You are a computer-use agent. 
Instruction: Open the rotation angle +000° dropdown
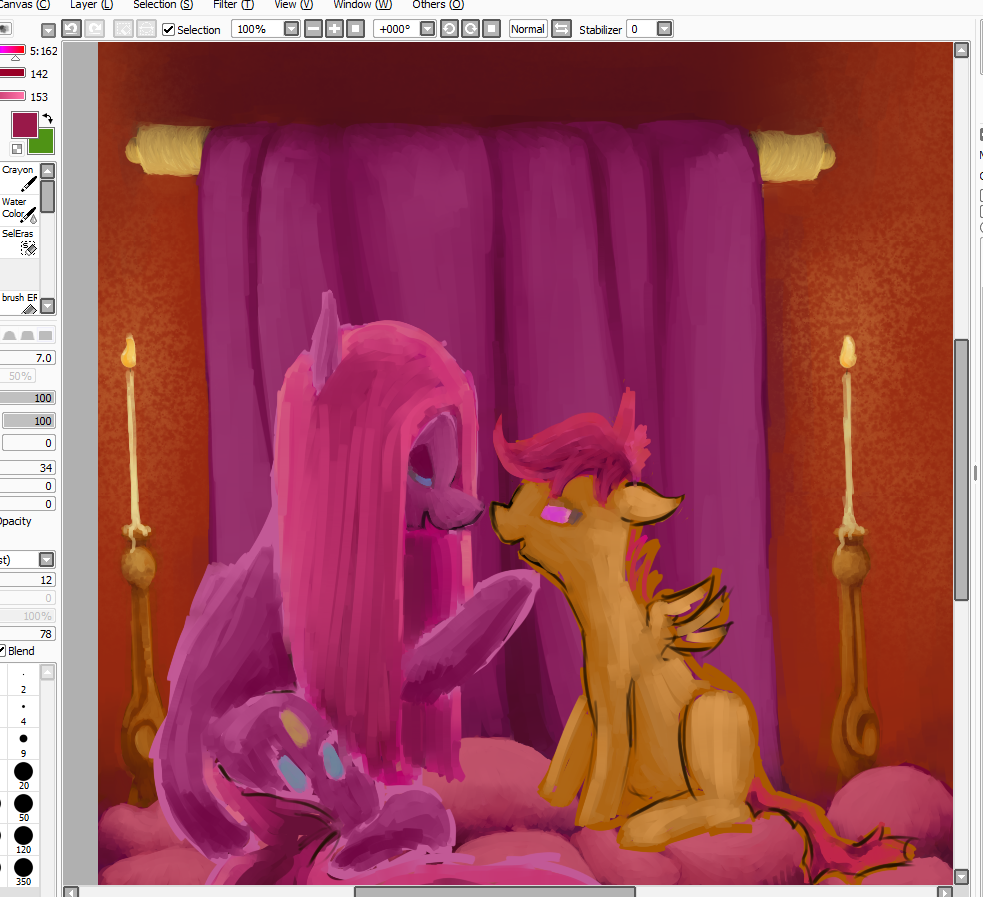[x=428, y=29]
